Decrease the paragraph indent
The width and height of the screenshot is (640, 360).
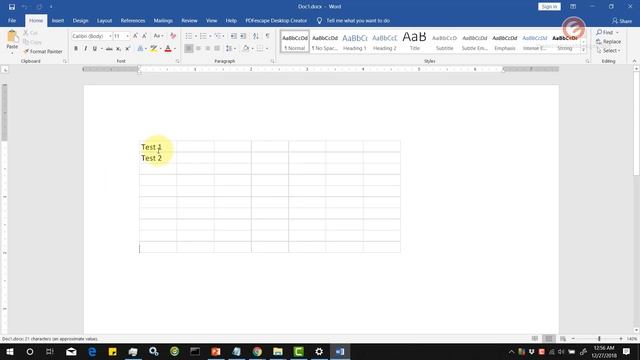(233, 36)
